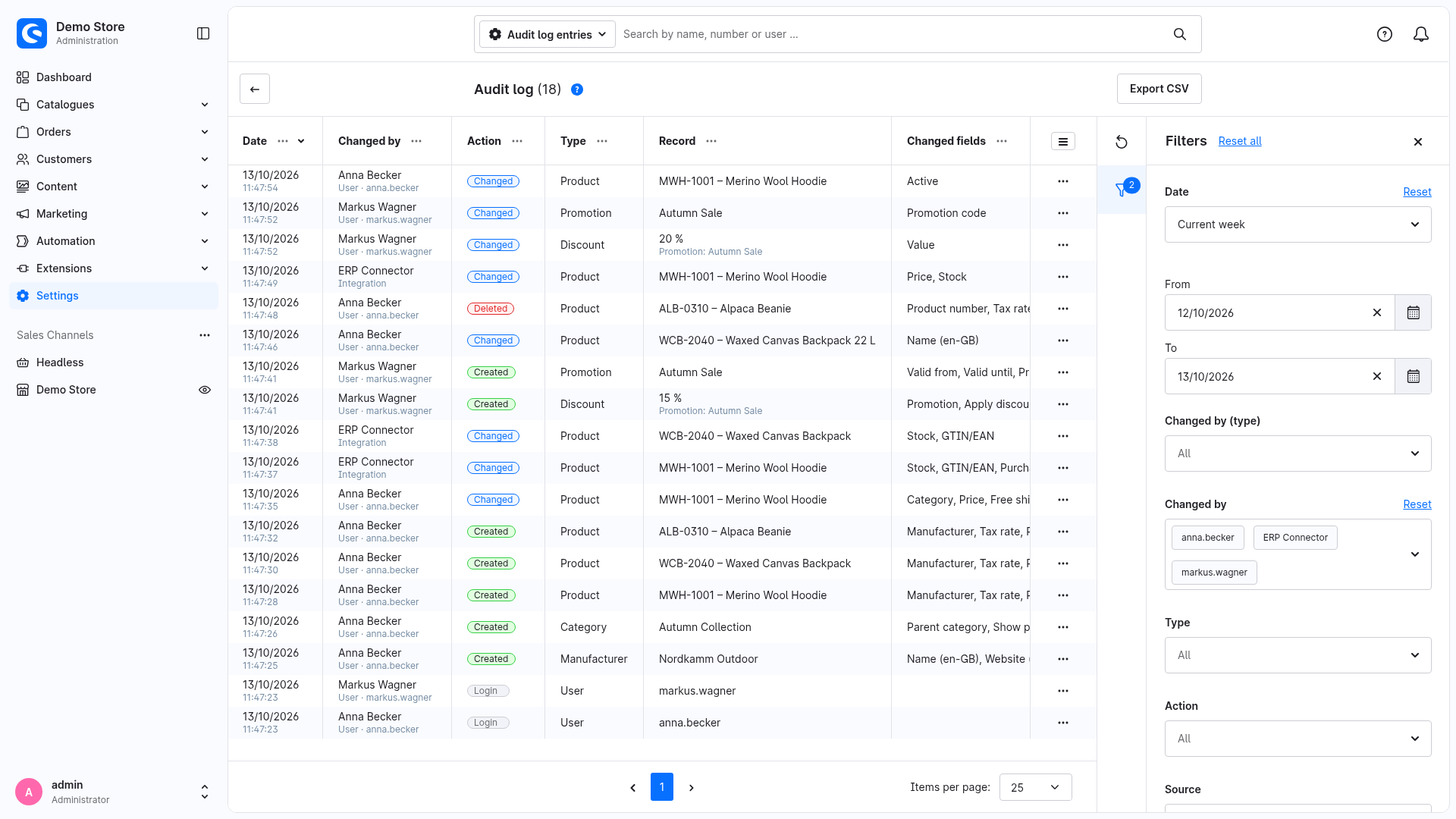Collapse the sidebar with the panel icon
The height and width of the screenshot is (819, 1456).
[x=203, y=33]
